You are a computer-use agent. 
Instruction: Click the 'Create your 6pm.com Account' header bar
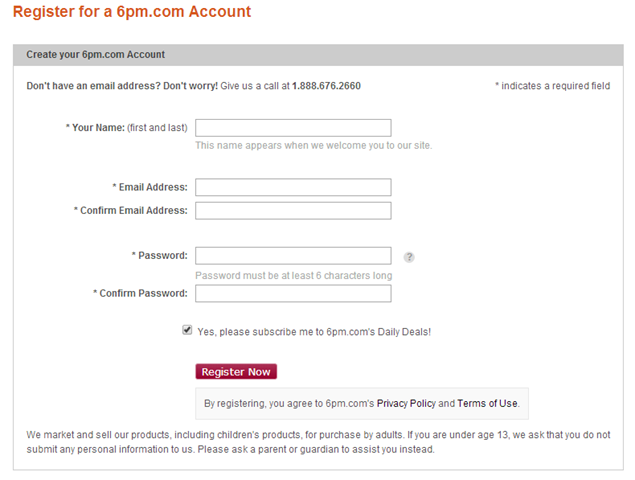pyautogui.click(x=318, y=55)
